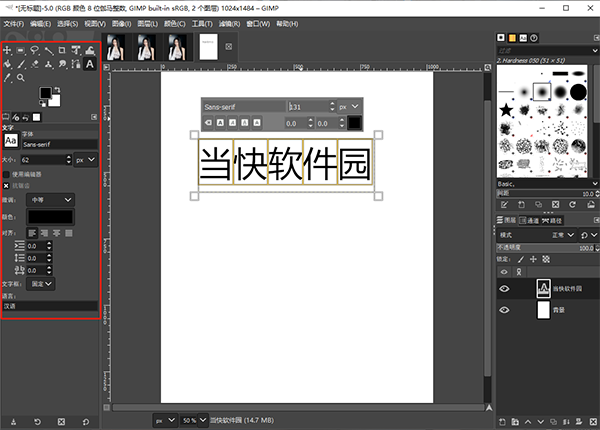Clear style of selected text icon
This screenshot has width=600, height=430.
[208, 123]
